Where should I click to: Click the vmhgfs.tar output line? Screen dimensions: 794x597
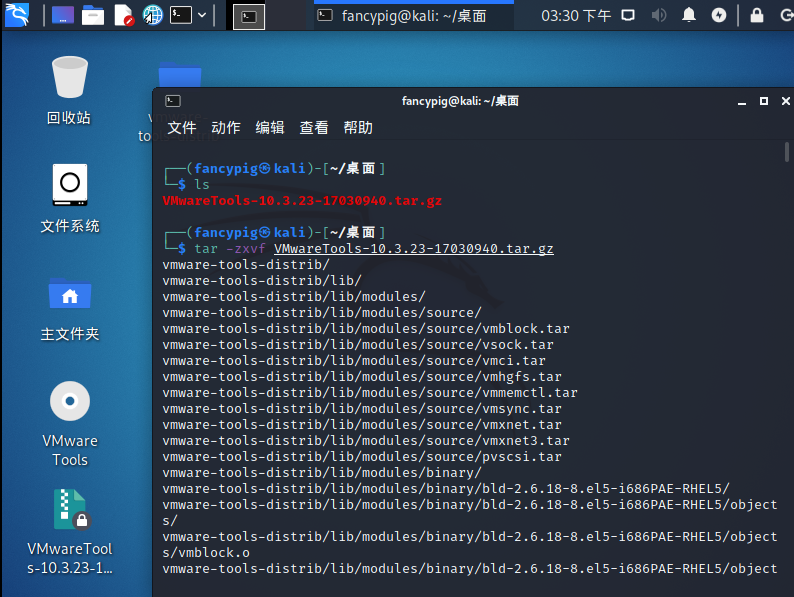click(x=362, y=377)
